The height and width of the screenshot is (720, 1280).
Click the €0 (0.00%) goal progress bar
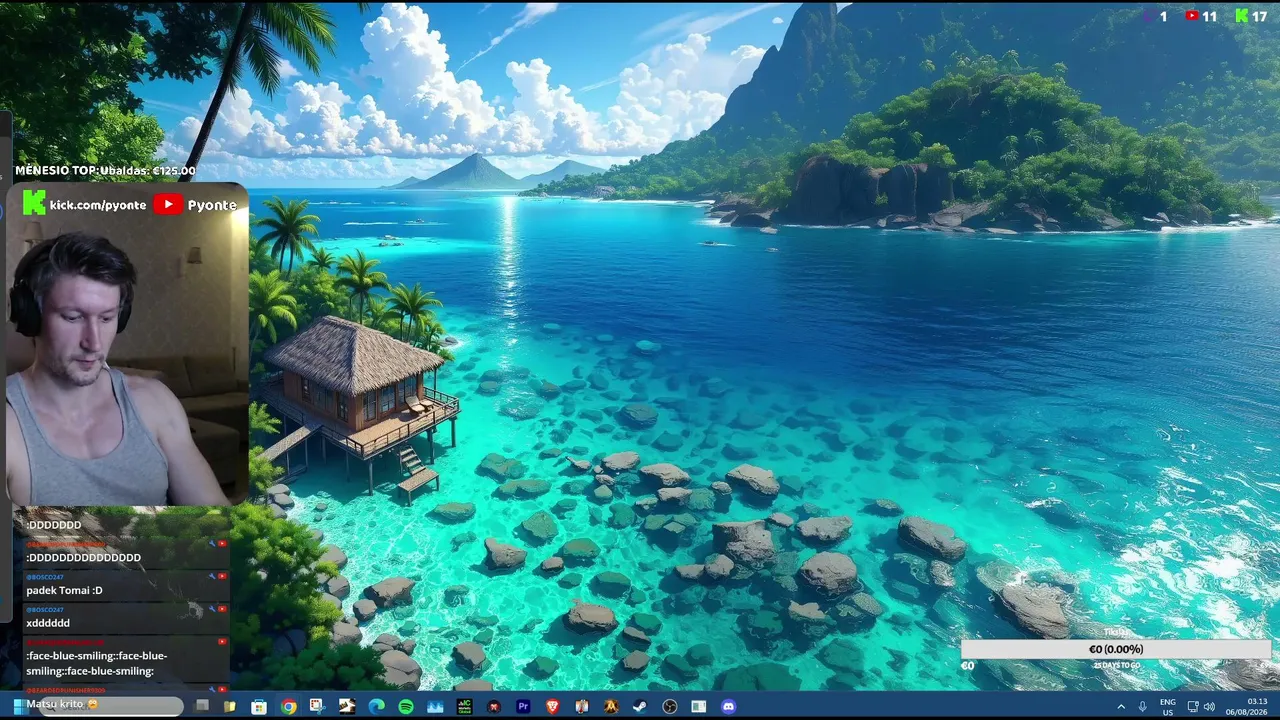[x=1115, y=649]
